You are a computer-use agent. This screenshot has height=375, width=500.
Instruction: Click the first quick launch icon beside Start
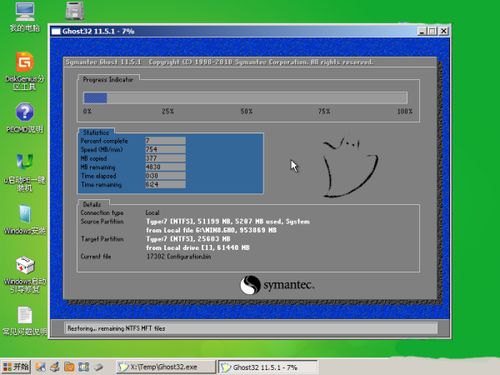41,367
